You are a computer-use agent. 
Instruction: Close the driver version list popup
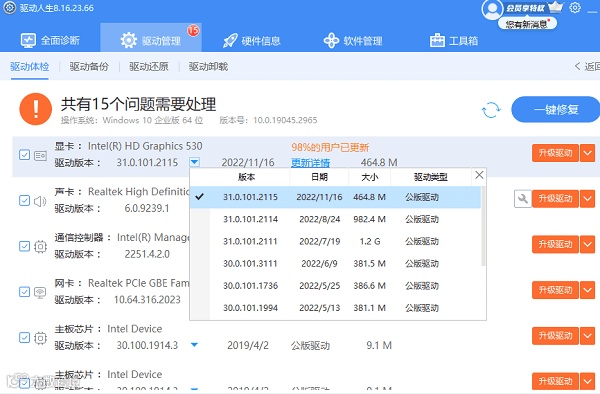coord(479,175)
